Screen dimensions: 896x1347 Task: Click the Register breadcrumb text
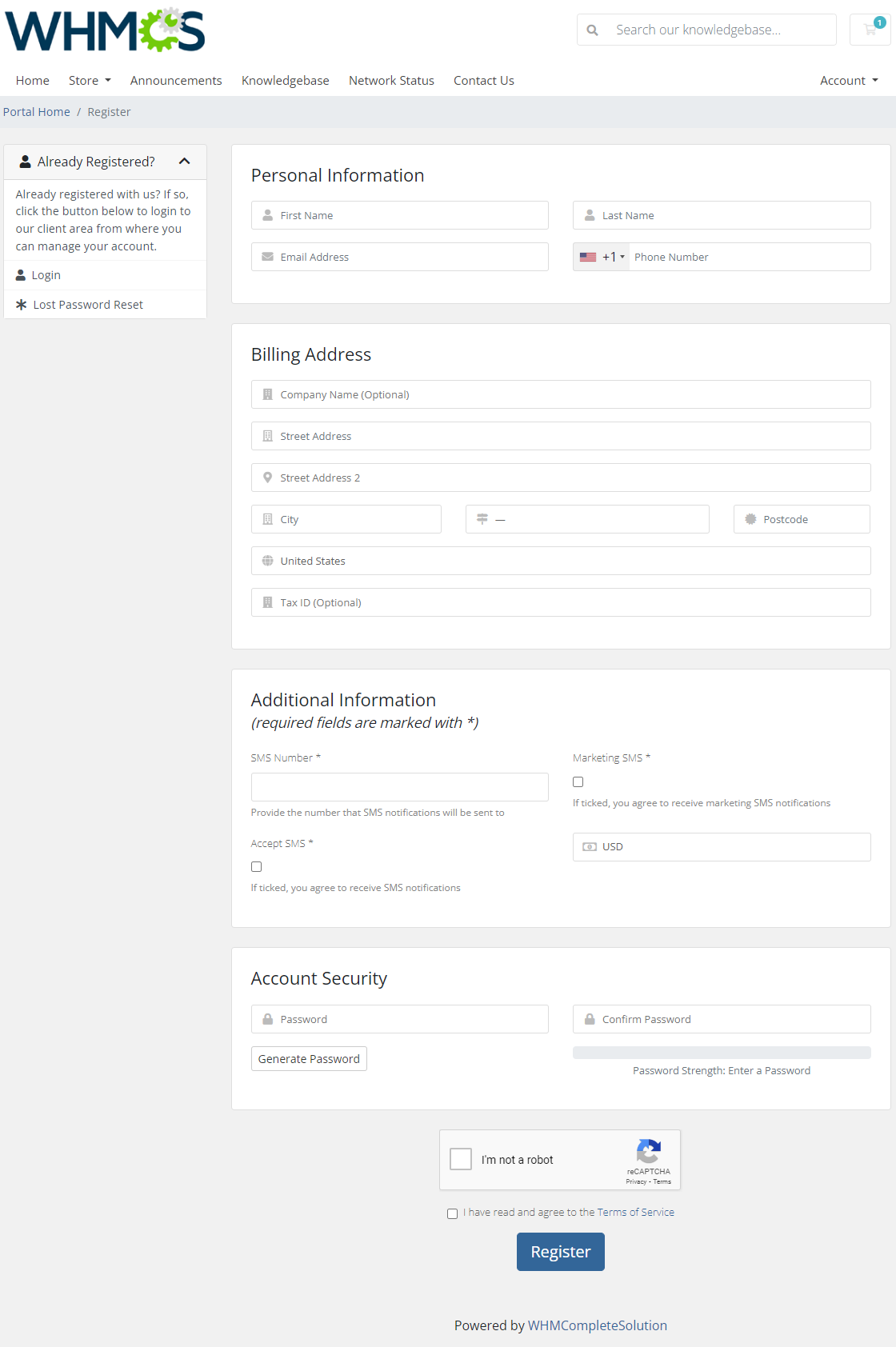tap(109, 112)
